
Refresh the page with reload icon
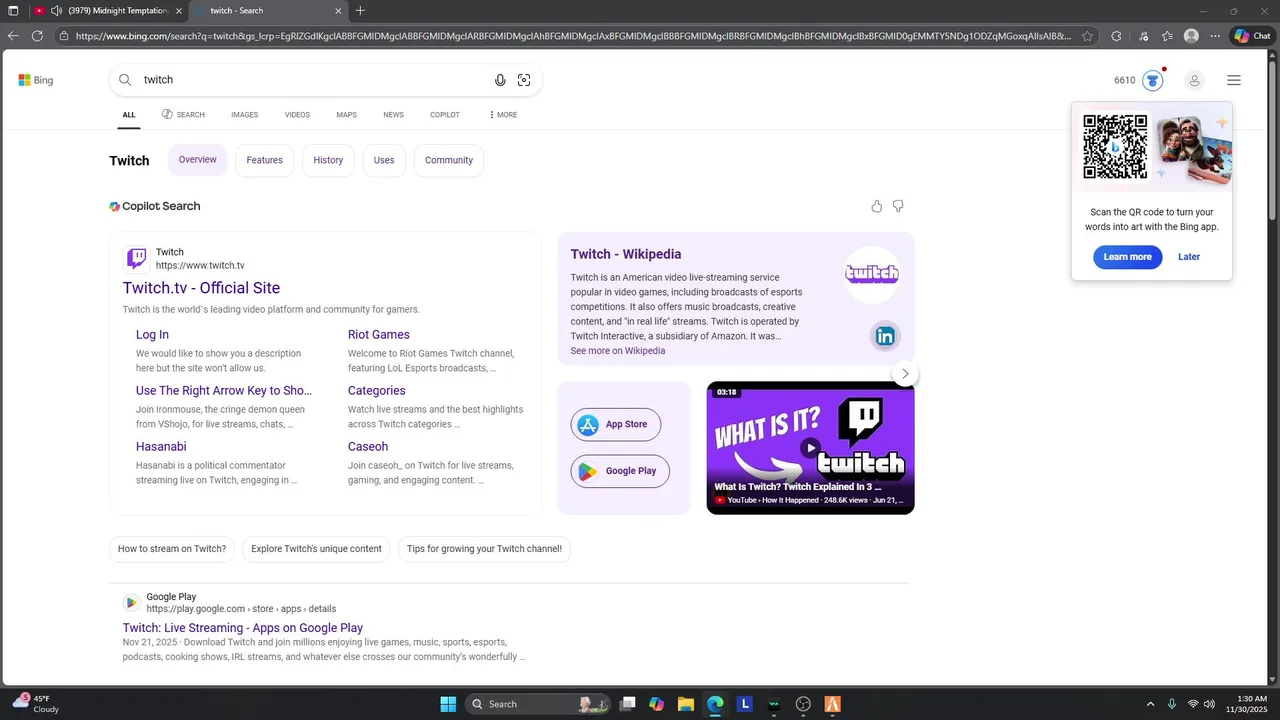tap(37, 35)
